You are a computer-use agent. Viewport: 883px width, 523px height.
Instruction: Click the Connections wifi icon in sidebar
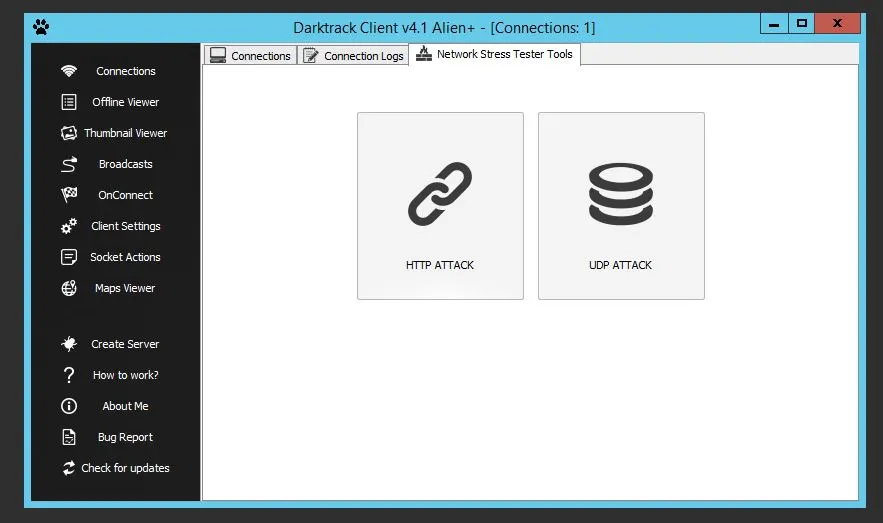click(69, 71)
